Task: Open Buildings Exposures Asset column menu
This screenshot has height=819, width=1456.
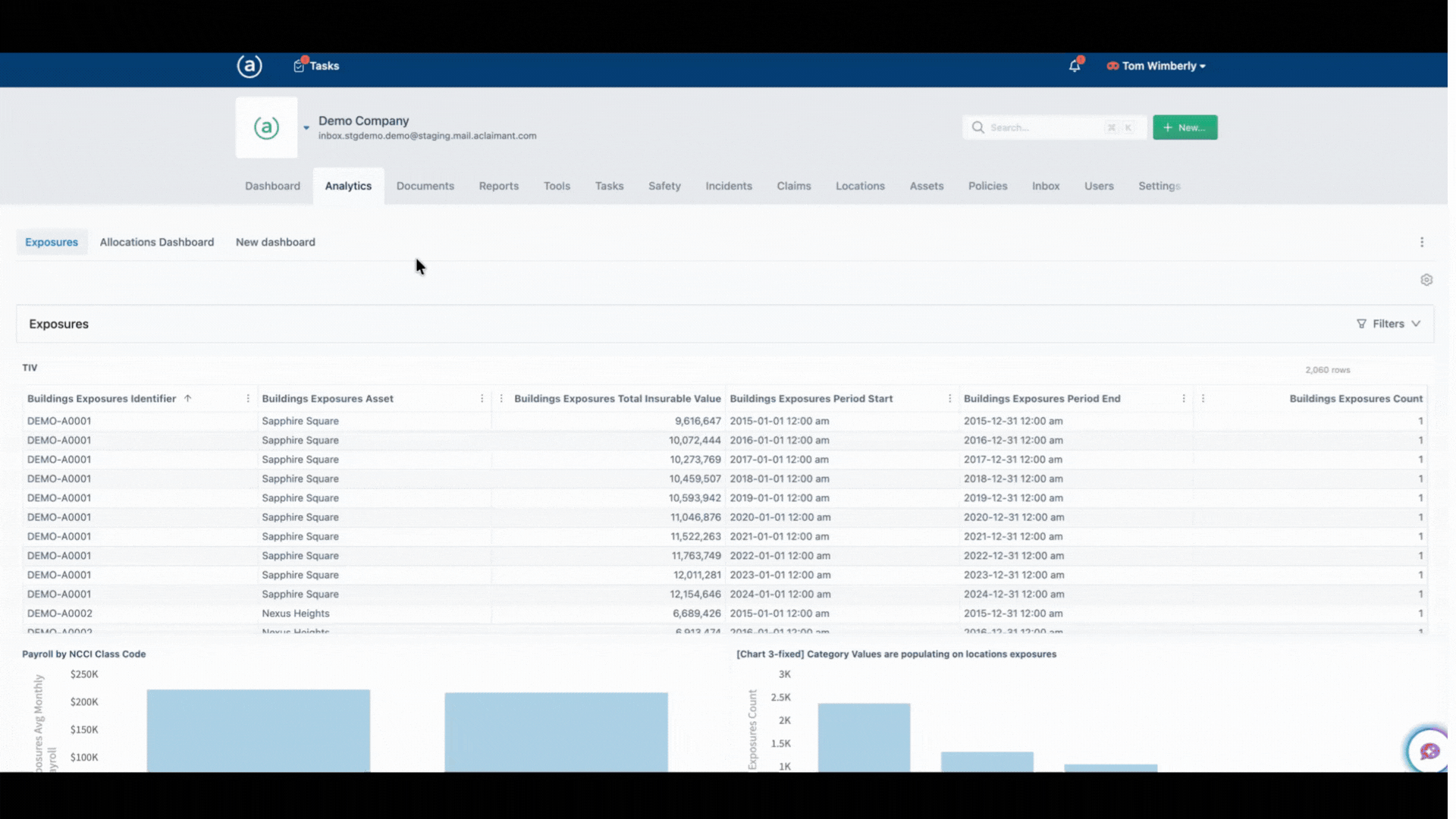Action: point(482,399)
